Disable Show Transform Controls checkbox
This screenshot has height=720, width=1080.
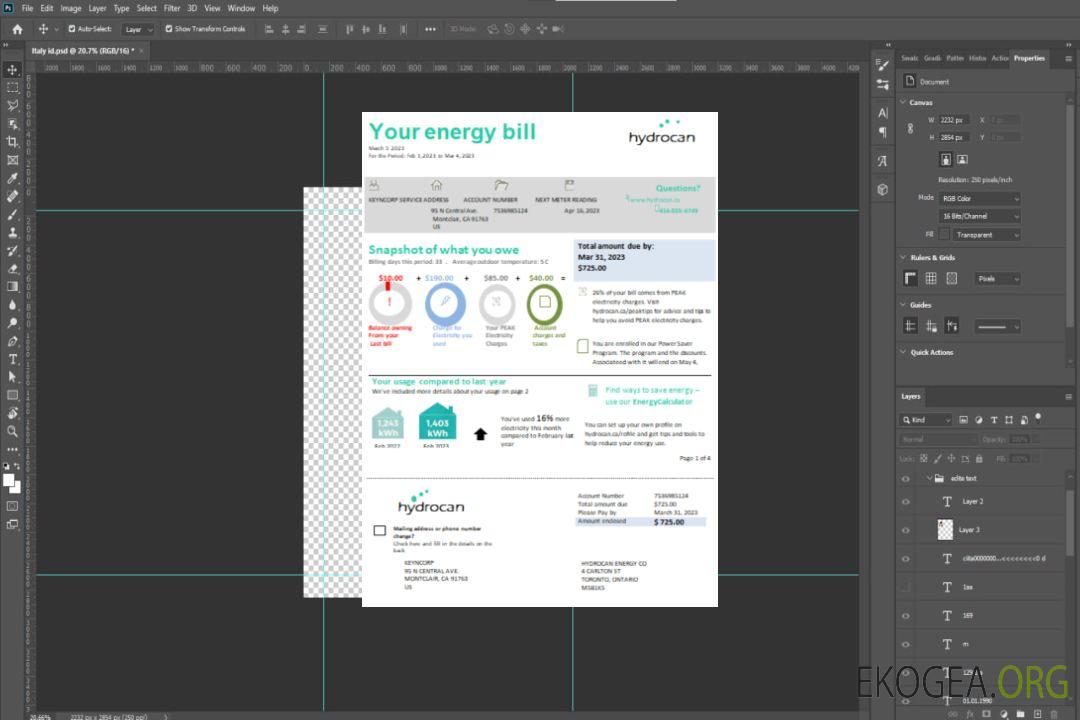click(169, 29)
